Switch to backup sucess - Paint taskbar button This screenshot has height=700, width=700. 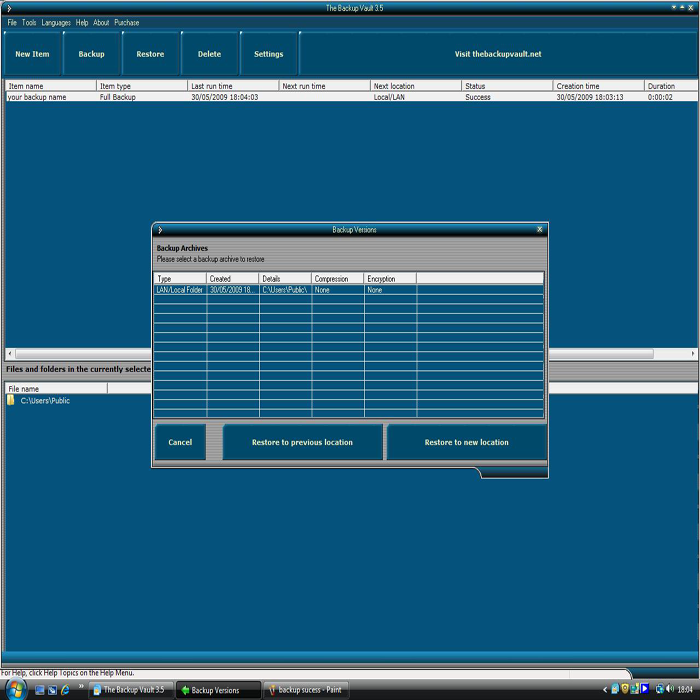[306, 690]
